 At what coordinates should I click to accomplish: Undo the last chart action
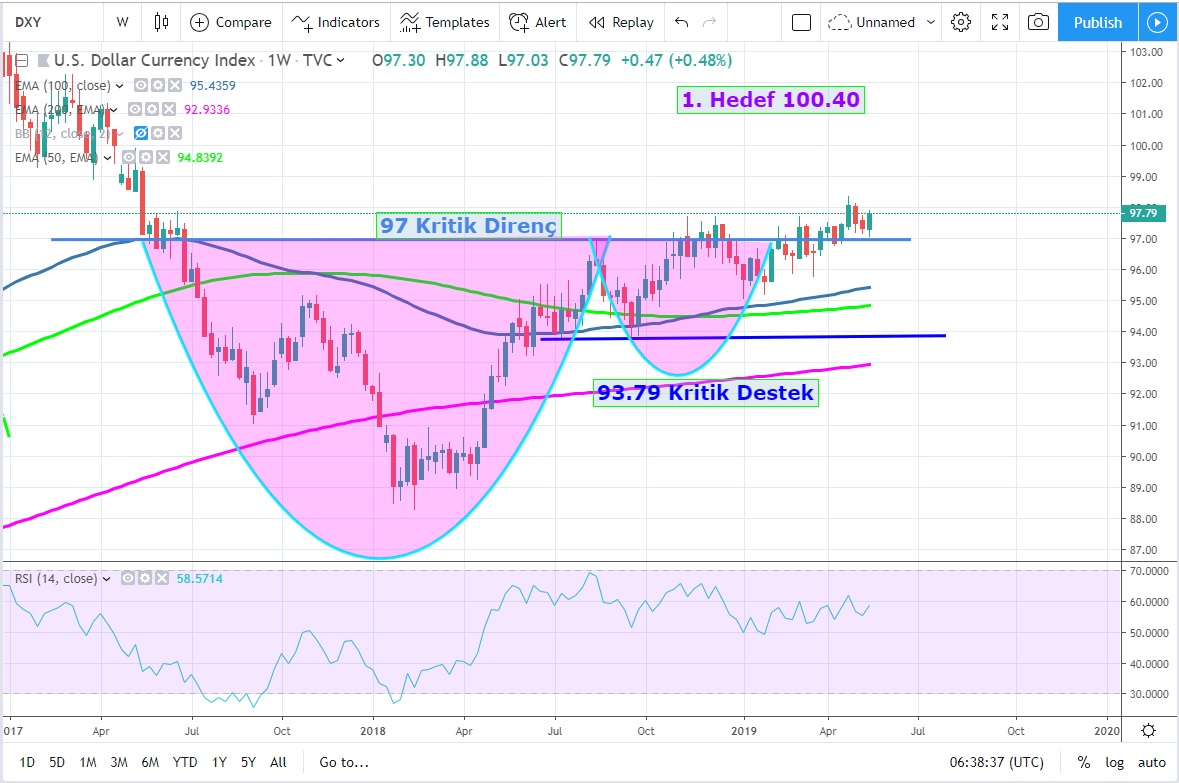click(x=681, y=23)
